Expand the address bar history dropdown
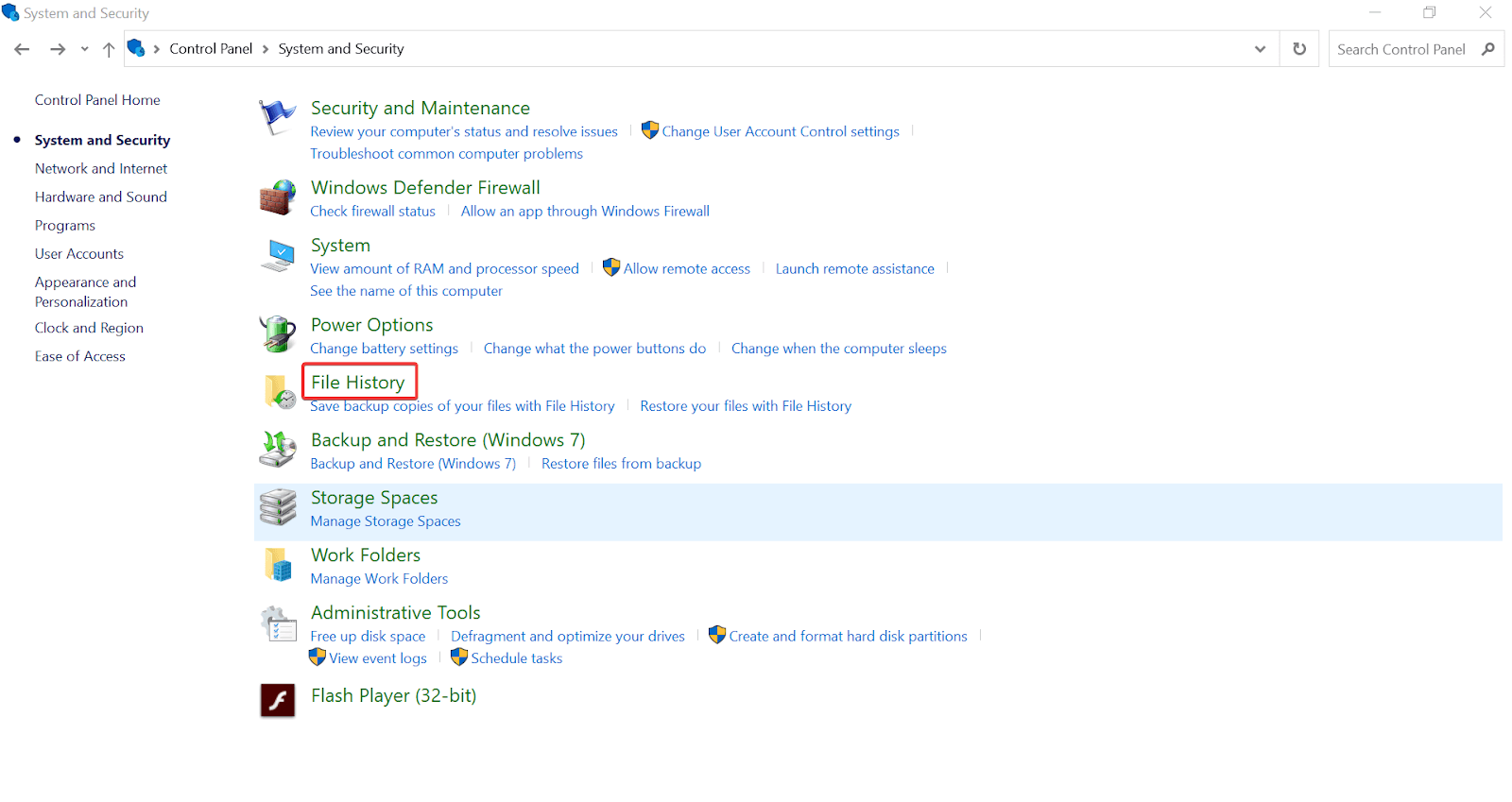This screenshot has height=802, width=1512. pyautogui.click(x=1260, y=49)
